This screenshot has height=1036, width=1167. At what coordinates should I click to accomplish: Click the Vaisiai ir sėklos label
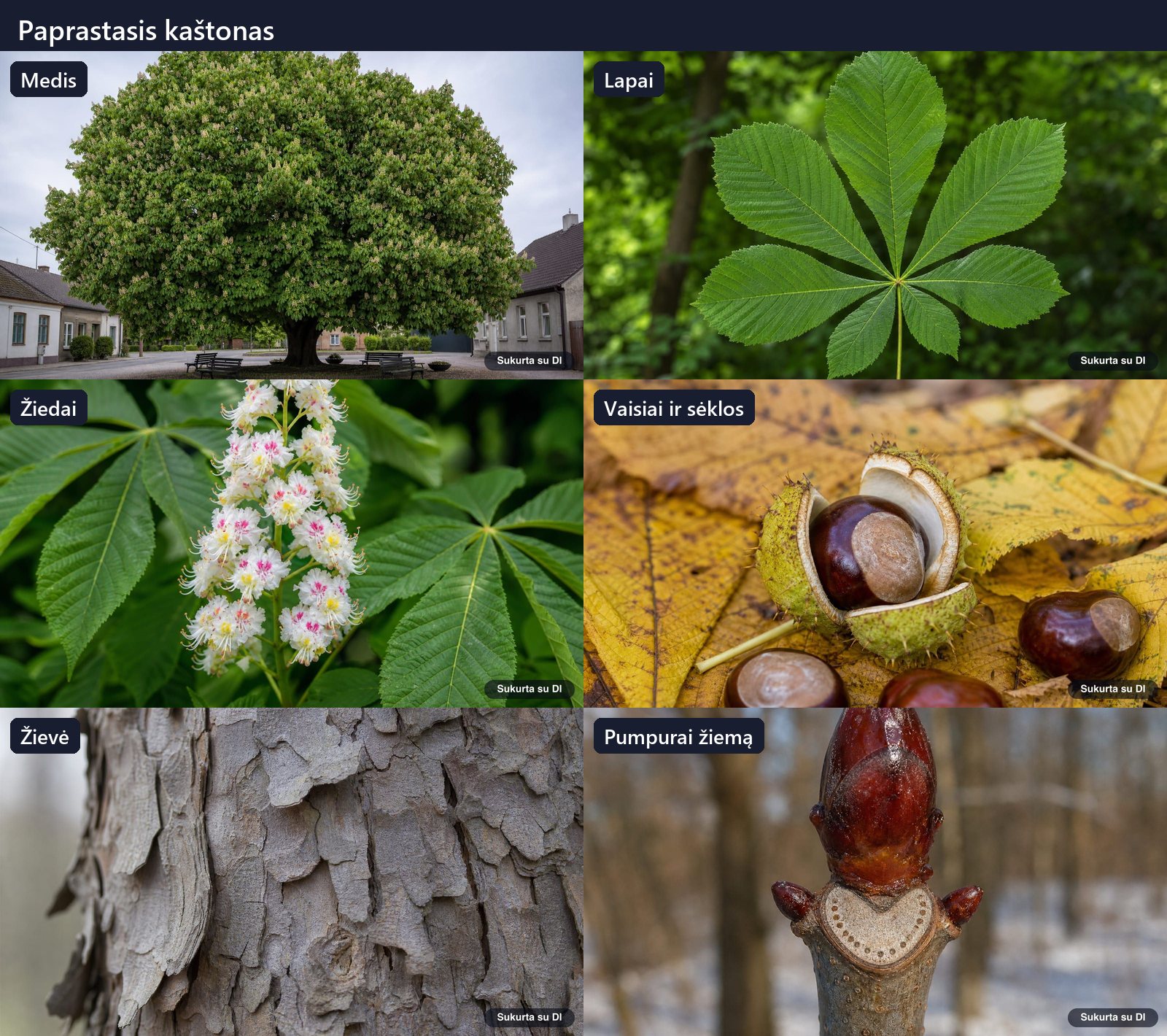(674, 408)
